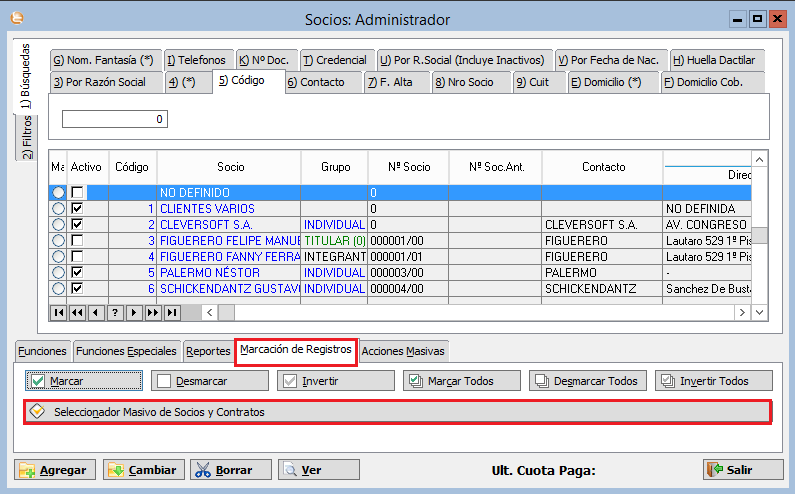Image resolution: width=795 pixels, height=494 pixels.
Task: Select the radio marker for PALERMO NÉSTOR
Action: [58, 273]
